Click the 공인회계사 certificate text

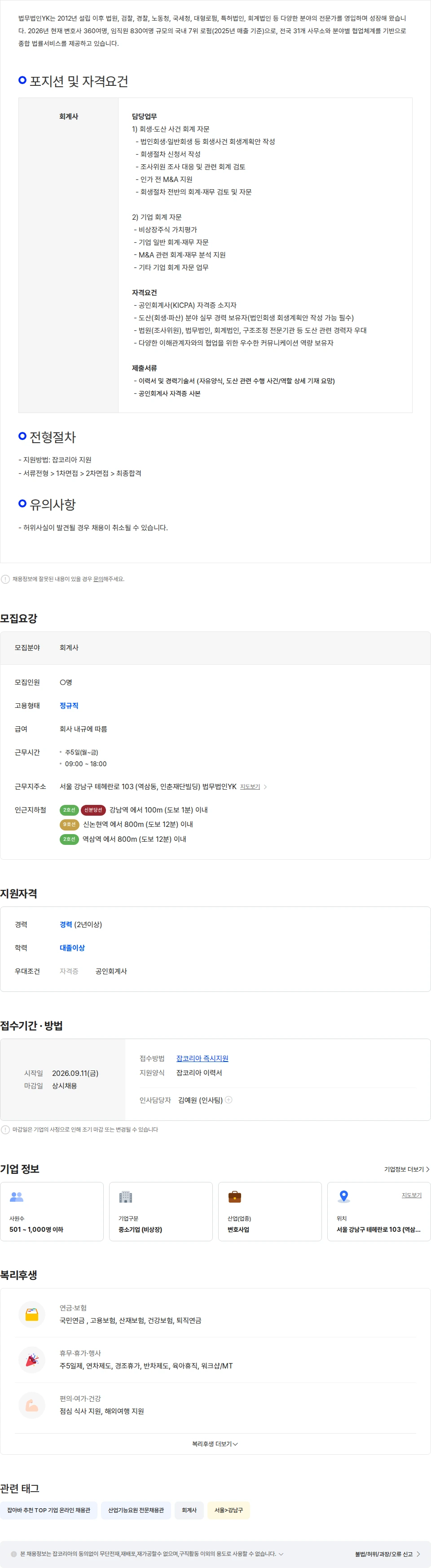click(111, 971)
